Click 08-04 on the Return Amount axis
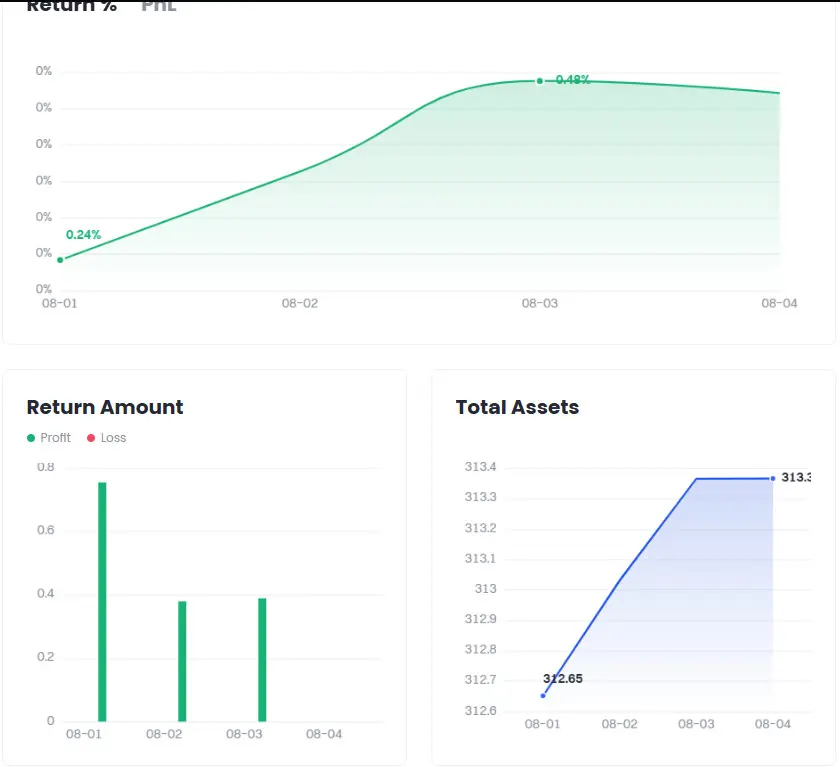 pos(324,734)
